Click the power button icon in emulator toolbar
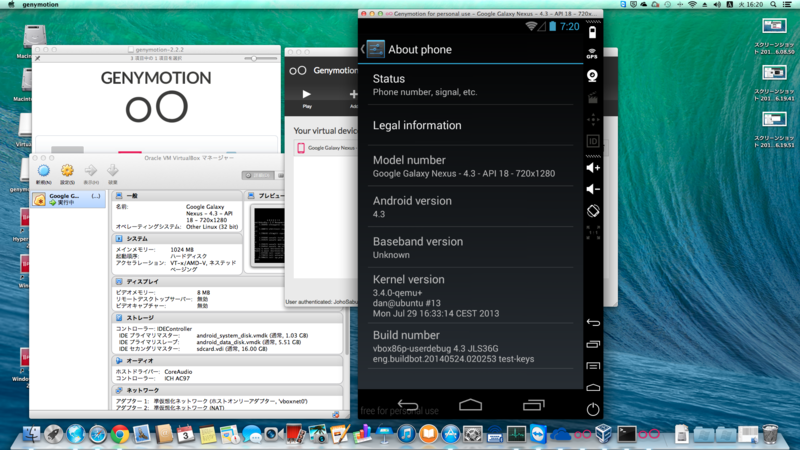Image resolution: width=800 pixels, height=450 pixels. coord(593,409)
